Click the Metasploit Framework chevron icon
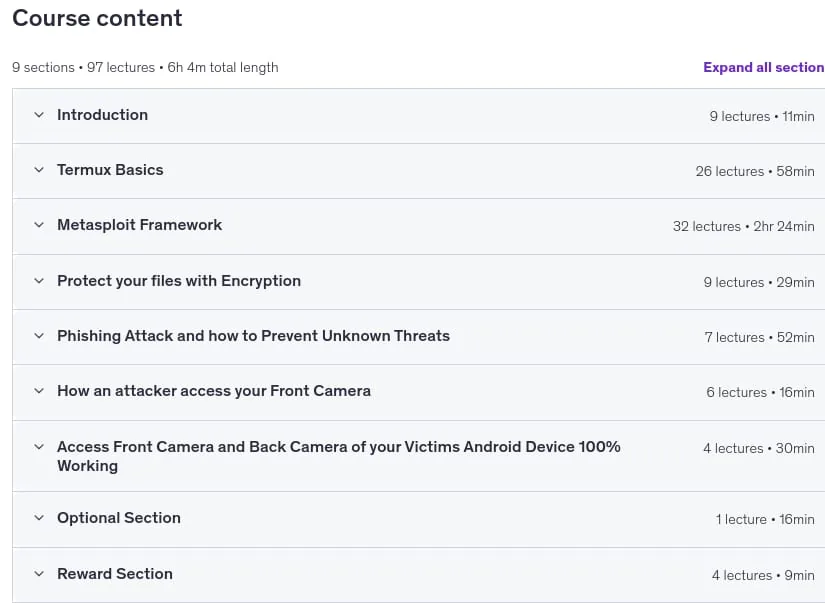The image size is (825, 603). click(x=39, y=225)
